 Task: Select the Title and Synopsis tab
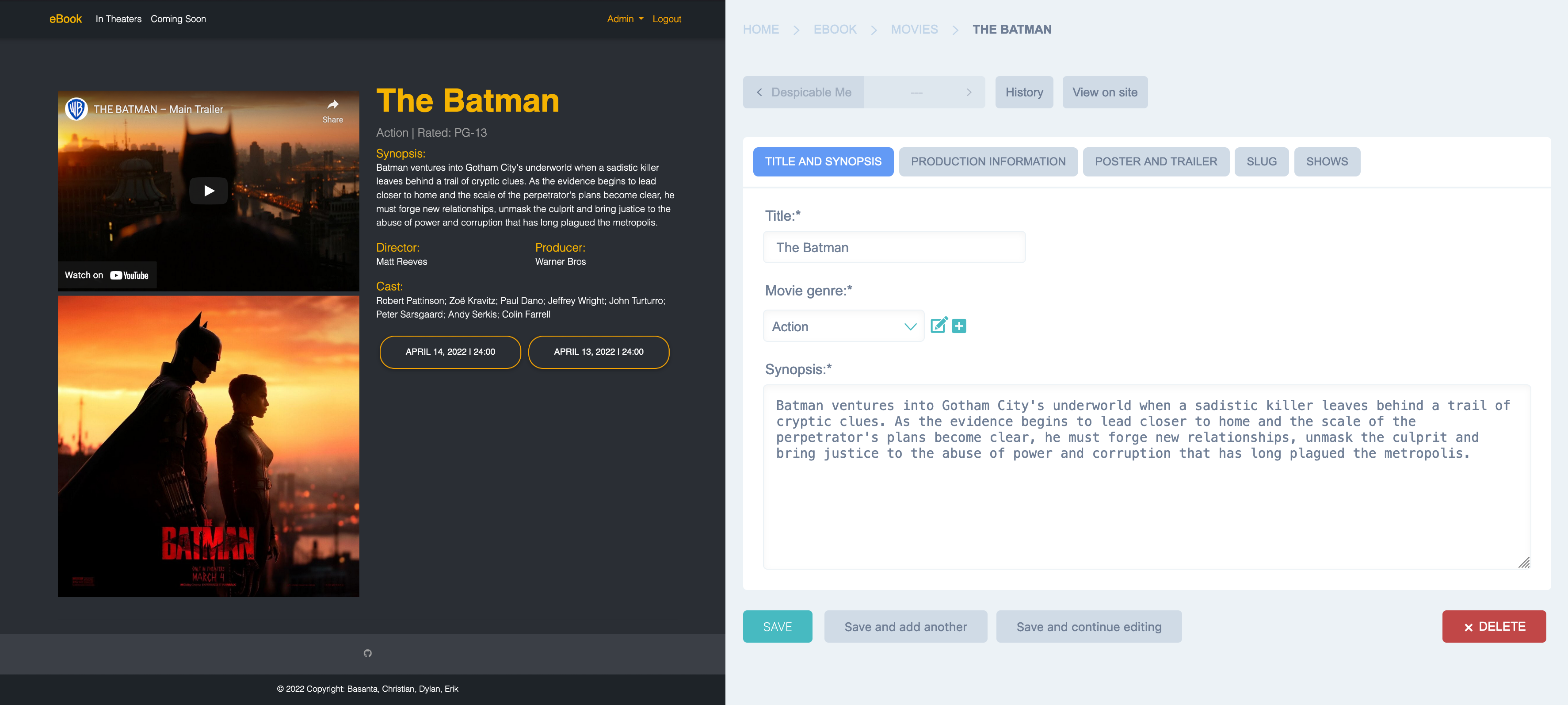(x=823, y=162)
